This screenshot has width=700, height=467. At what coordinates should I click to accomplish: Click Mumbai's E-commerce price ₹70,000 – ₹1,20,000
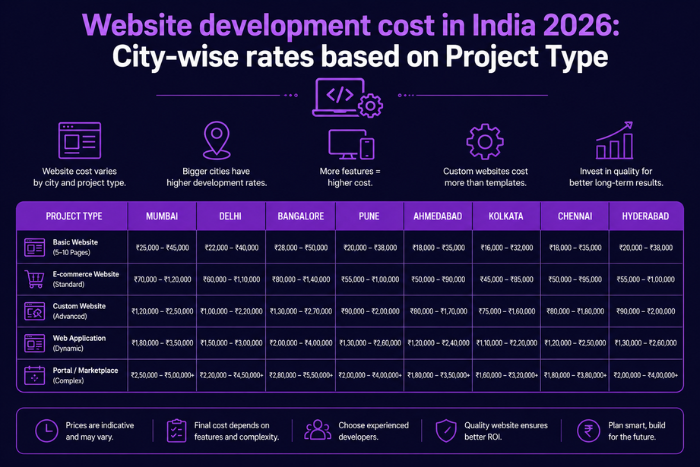162,279
